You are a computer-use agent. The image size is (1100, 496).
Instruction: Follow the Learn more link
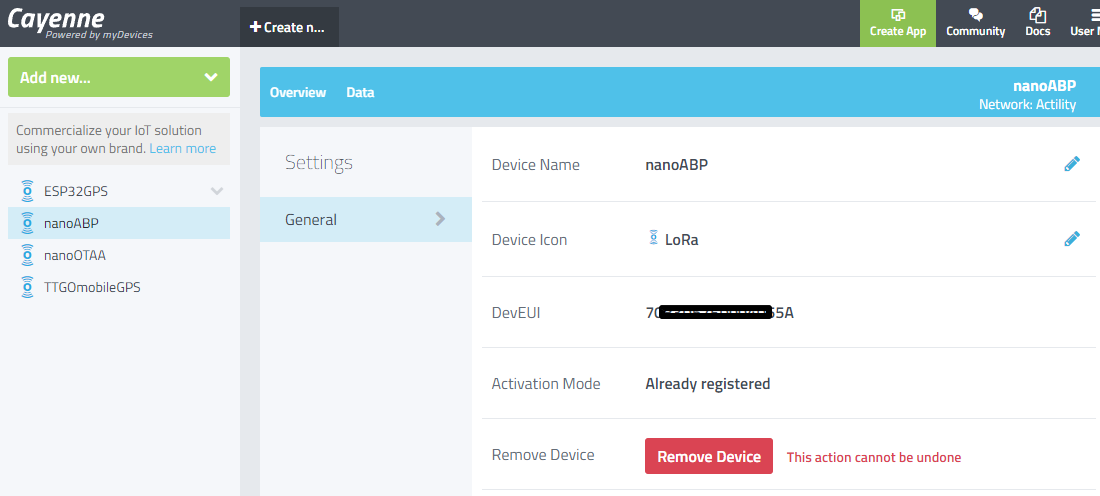click(182, 149)
